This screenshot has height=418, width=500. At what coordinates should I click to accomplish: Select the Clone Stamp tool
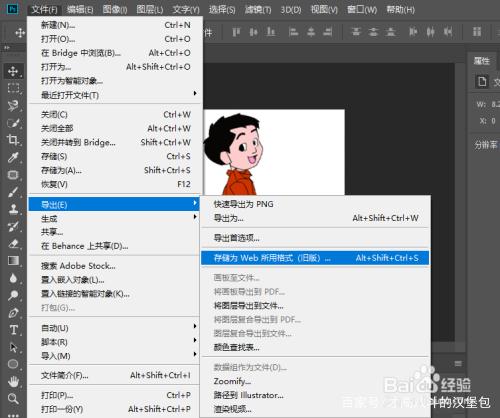click(13, 209)
